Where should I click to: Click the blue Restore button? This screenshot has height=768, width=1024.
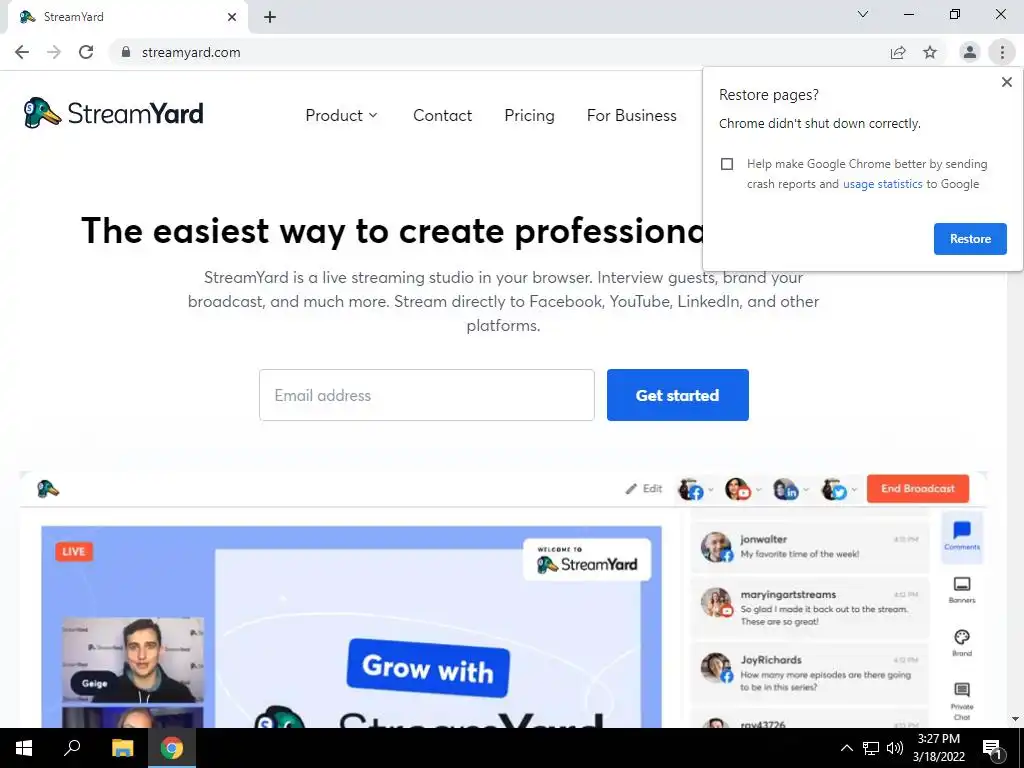pyautogui.click(x=970, y=239)
